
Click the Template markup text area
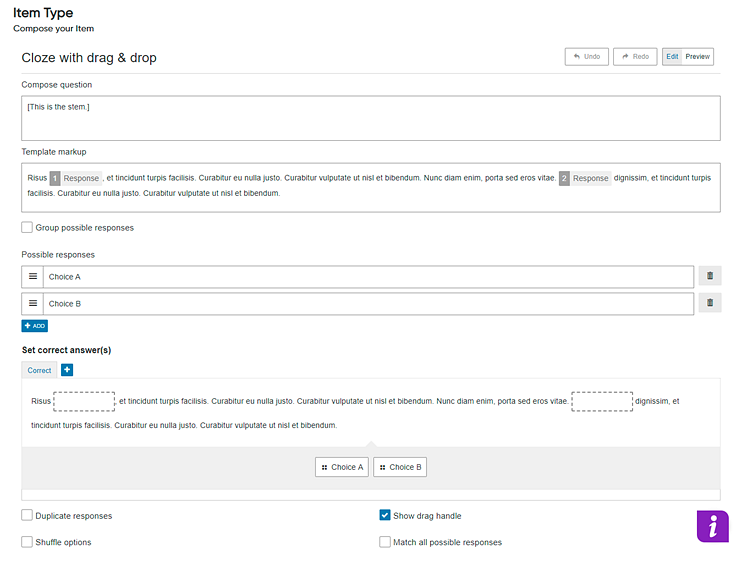(371, 187)
